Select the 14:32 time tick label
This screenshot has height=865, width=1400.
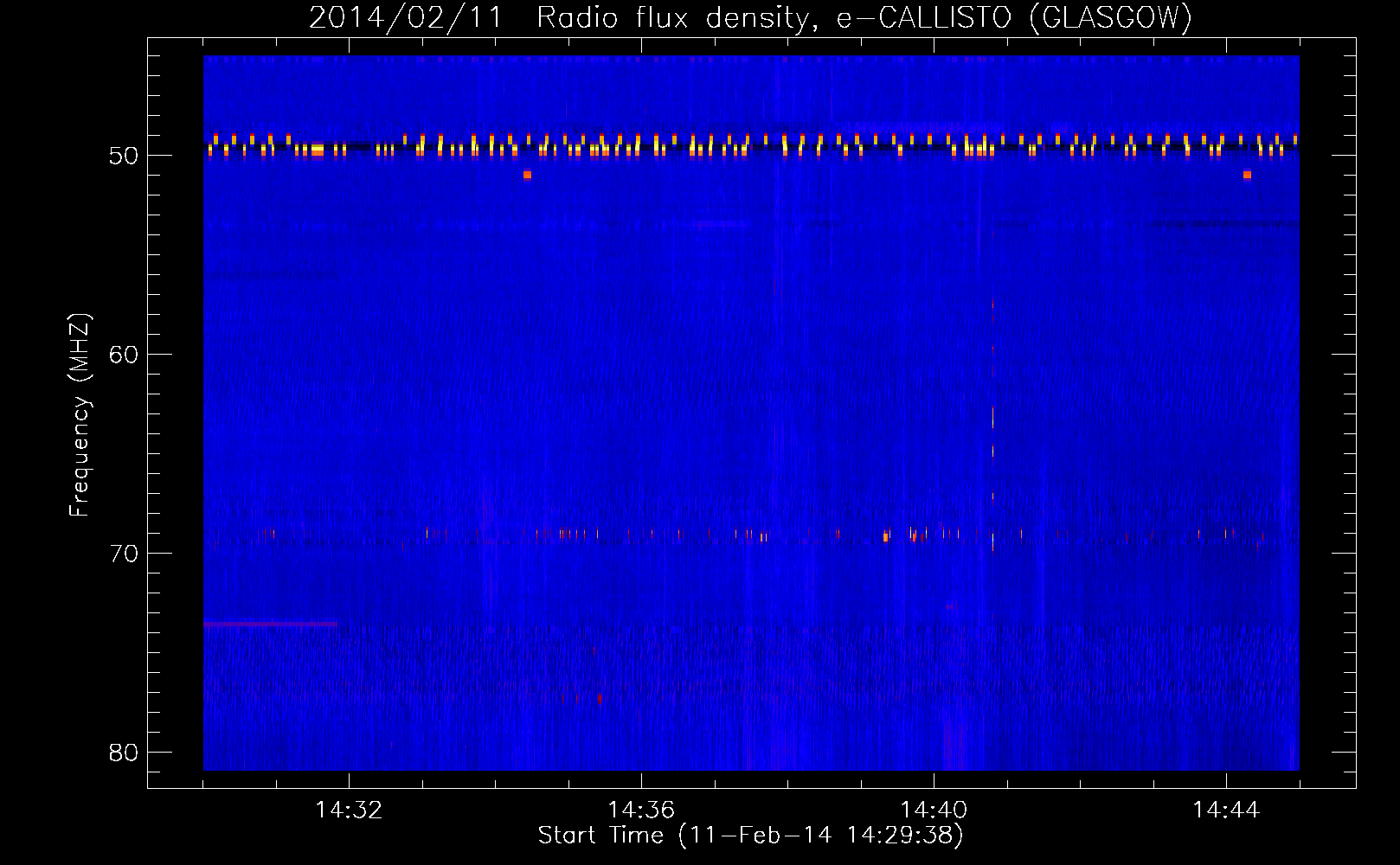[x=349, y=810]
